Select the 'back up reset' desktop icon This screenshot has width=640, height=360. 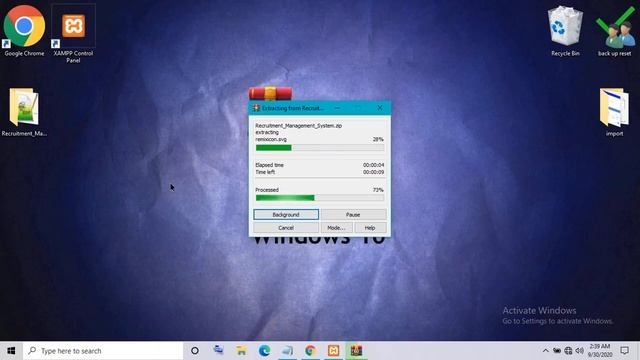(x=615, y=31)
